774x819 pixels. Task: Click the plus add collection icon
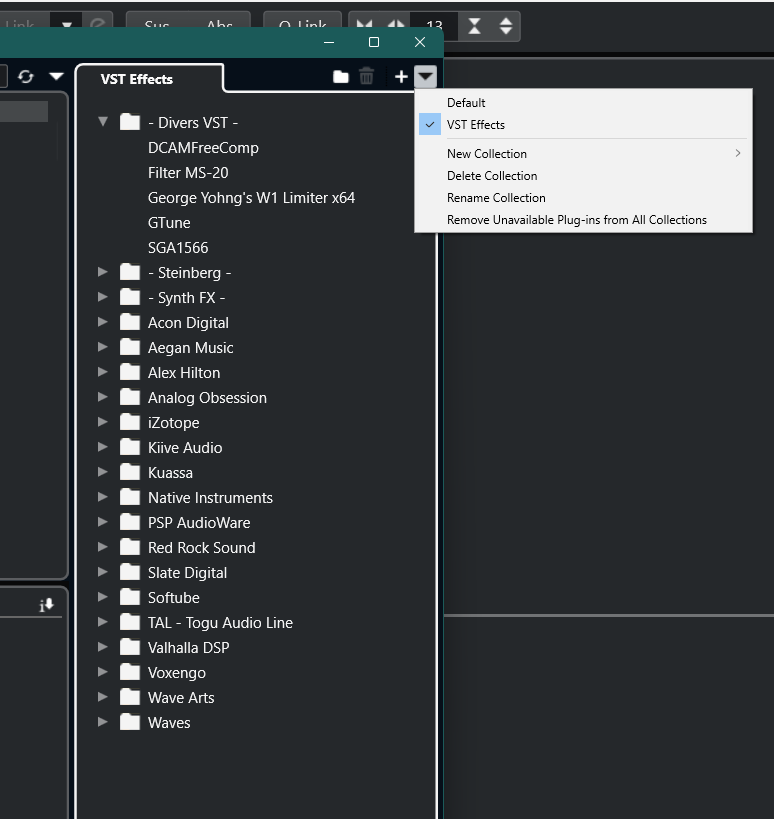pos(401,77)
